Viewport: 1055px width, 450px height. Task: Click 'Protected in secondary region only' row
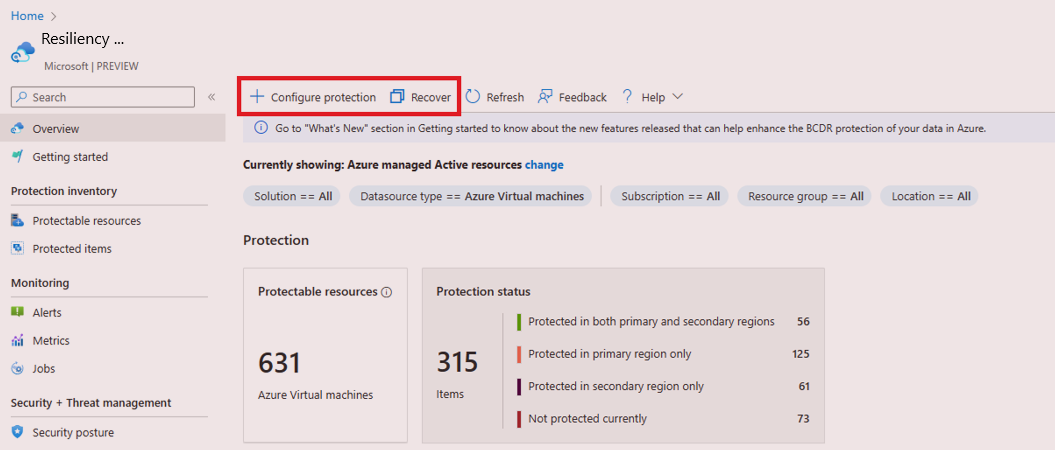(663, 386)
